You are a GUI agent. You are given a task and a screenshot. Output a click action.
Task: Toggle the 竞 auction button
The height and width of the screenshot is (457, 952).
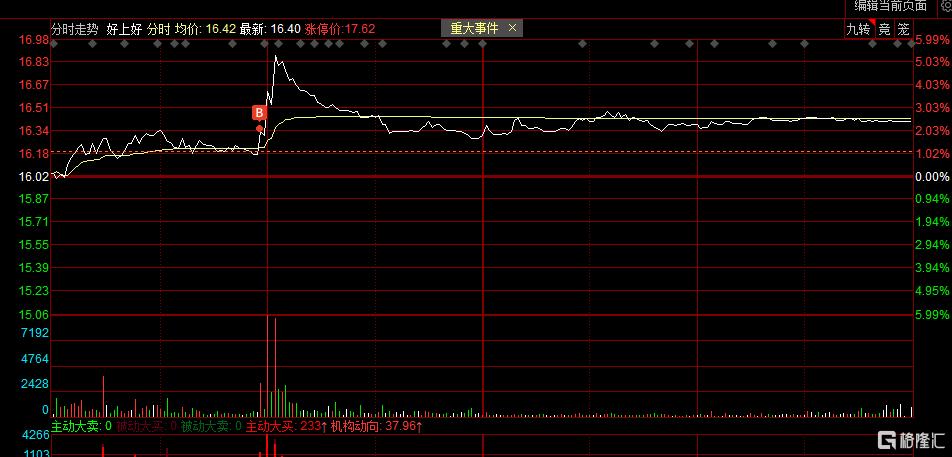click(x=885, y=29)
